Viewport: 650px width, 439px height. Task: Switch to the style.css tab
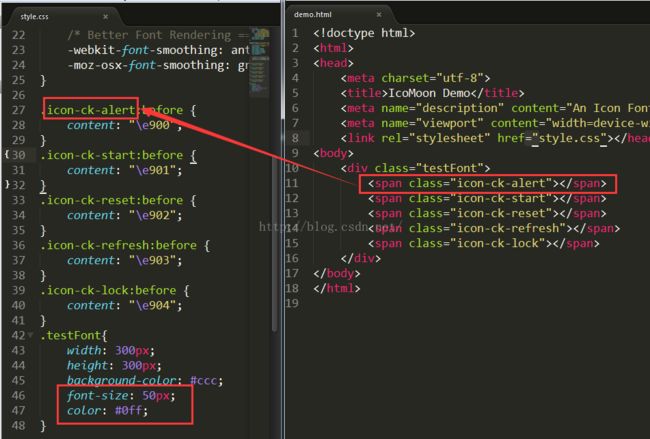34,17
